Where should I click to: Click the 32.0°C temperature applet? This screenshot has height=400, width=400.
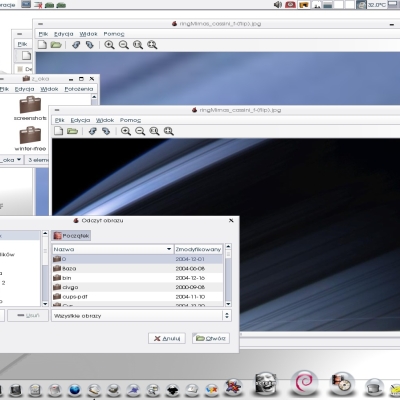tap(377, 5)
